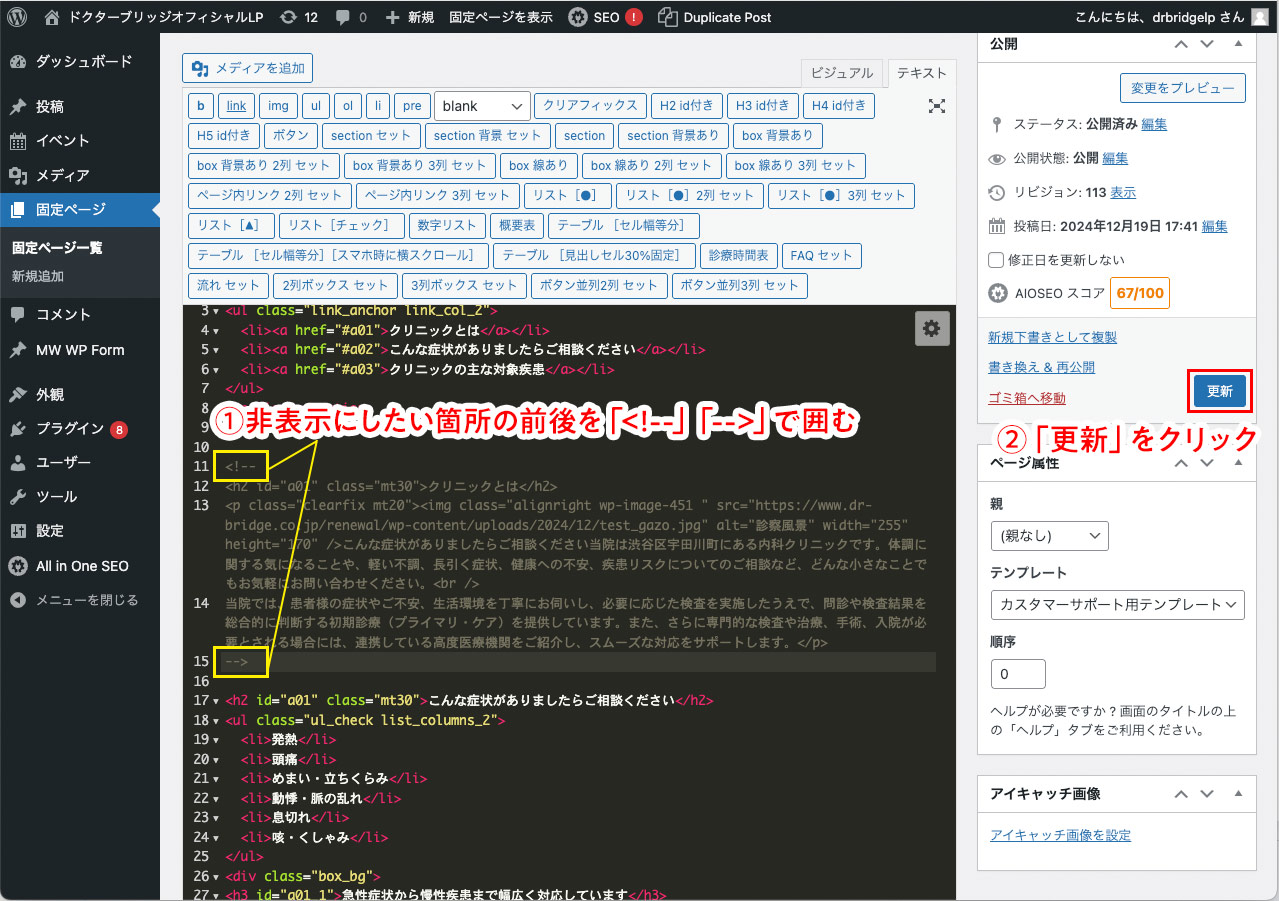This screenshot has width=1279, height=901.
Task: Collapse the アイキャッチ画像 panel triangle
Action: point(1238,793)
